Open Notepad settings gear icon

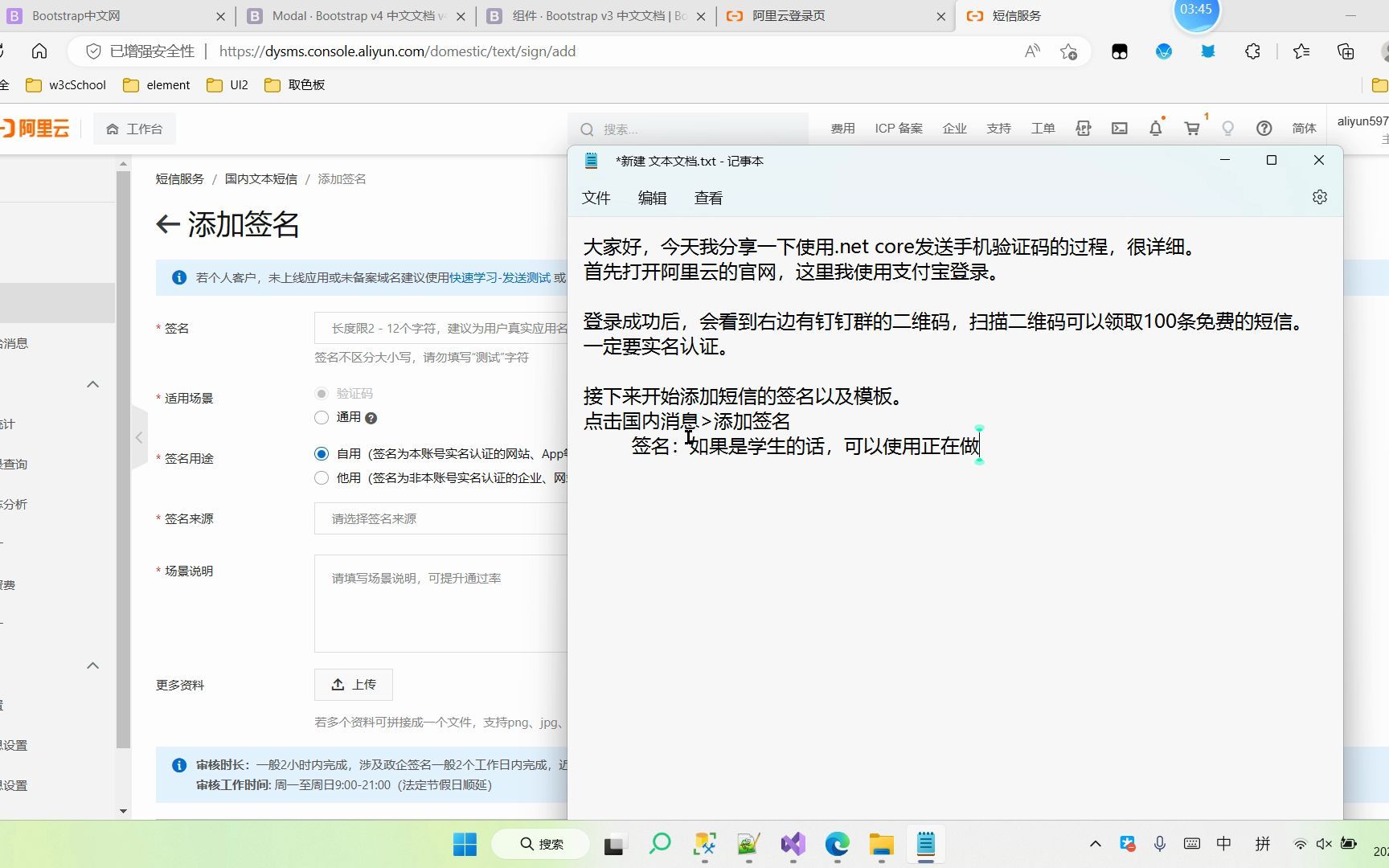point(1319,197)
